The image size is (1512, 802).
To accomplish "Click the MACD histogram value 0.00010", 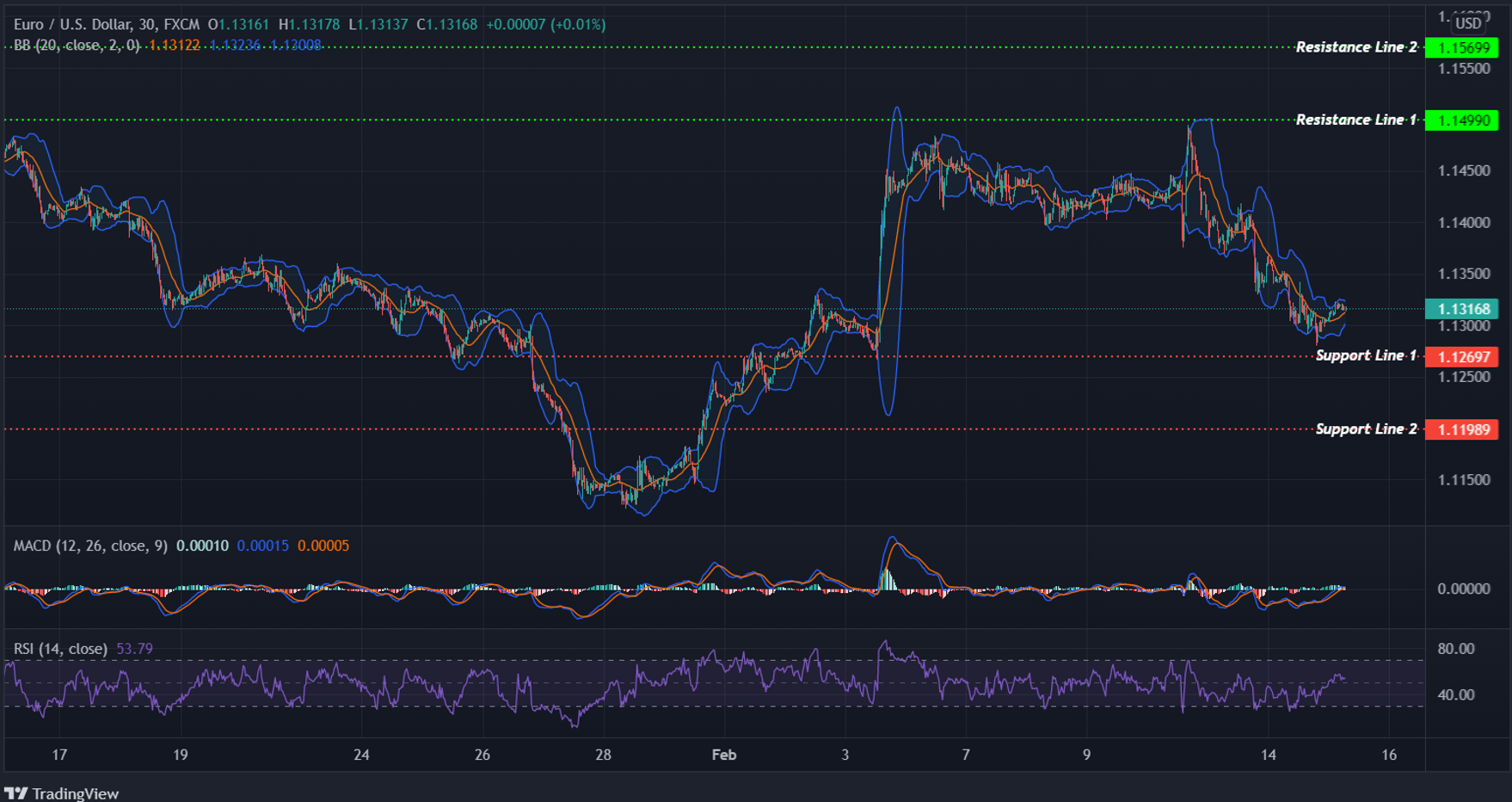I will pos(202,546).
